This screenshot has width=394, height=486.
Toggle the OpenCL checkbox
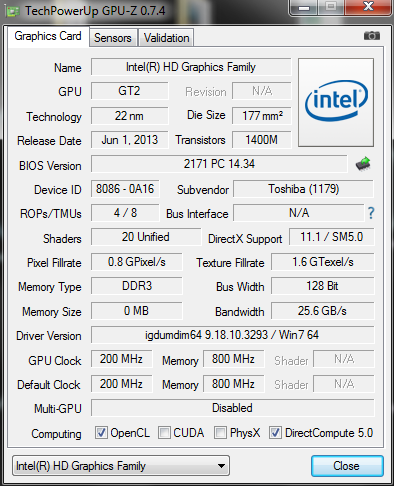[x=101, y=433]
